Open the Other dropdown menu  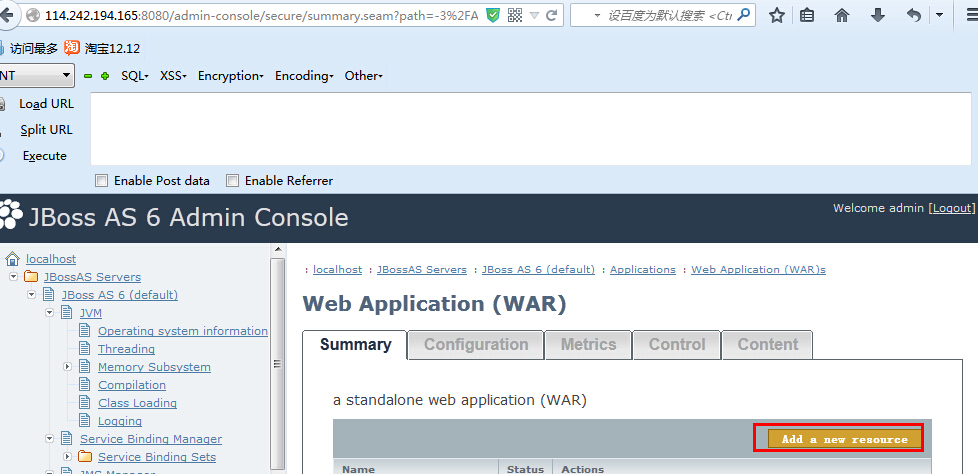[364, 75]
